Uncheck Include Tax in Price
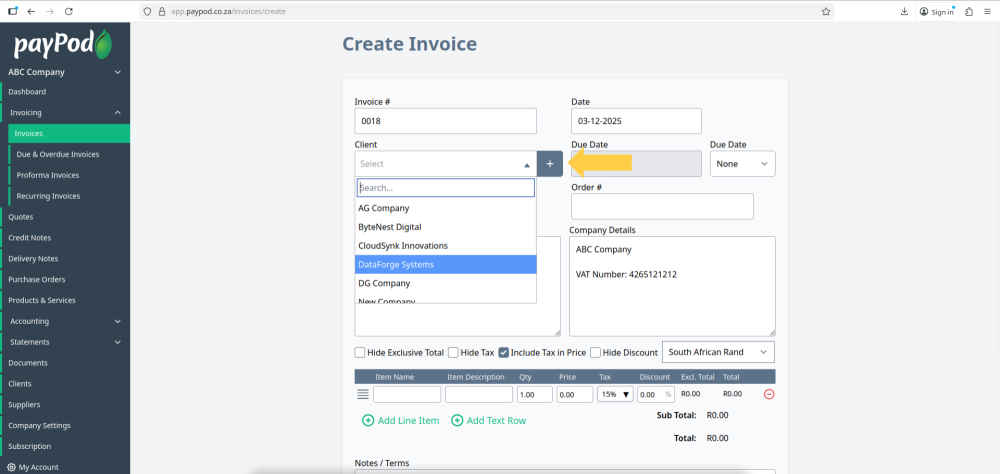The image size is (1000, 474). [x=503, y=352]
